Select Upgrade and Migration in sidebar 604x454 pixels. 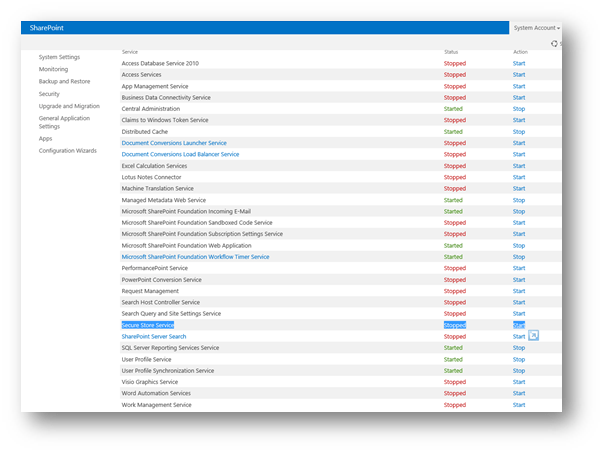pos(69,105)
